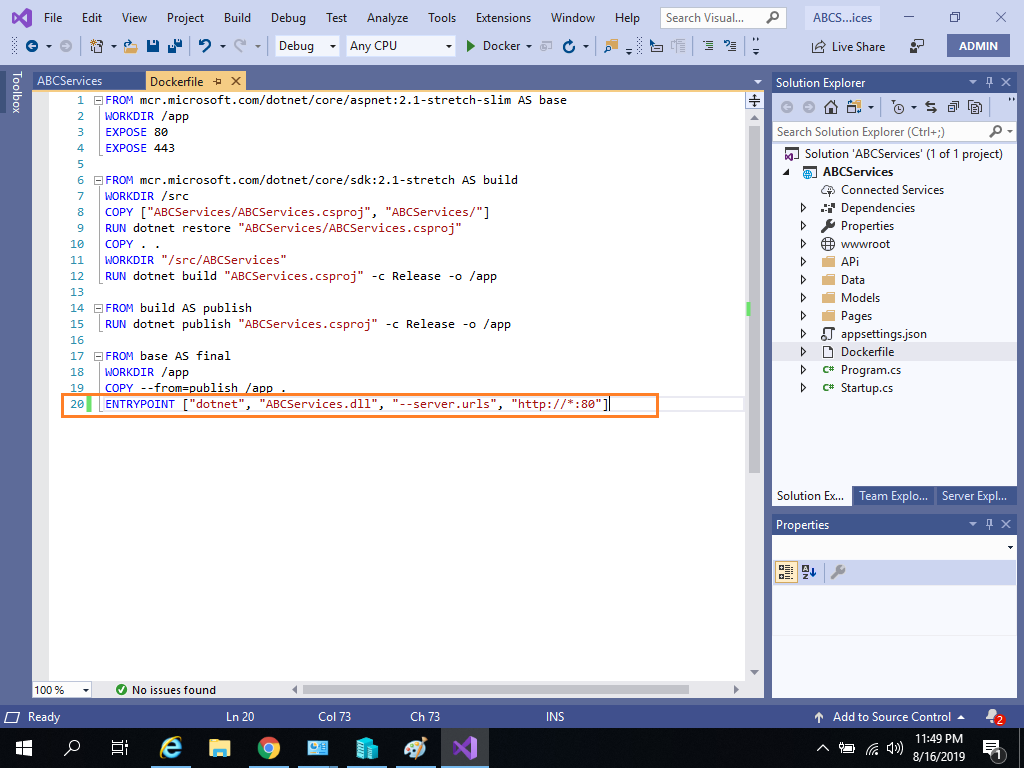Click the Categorized view icon in Properties panel

pyautogui.click(x=786, y=572)
